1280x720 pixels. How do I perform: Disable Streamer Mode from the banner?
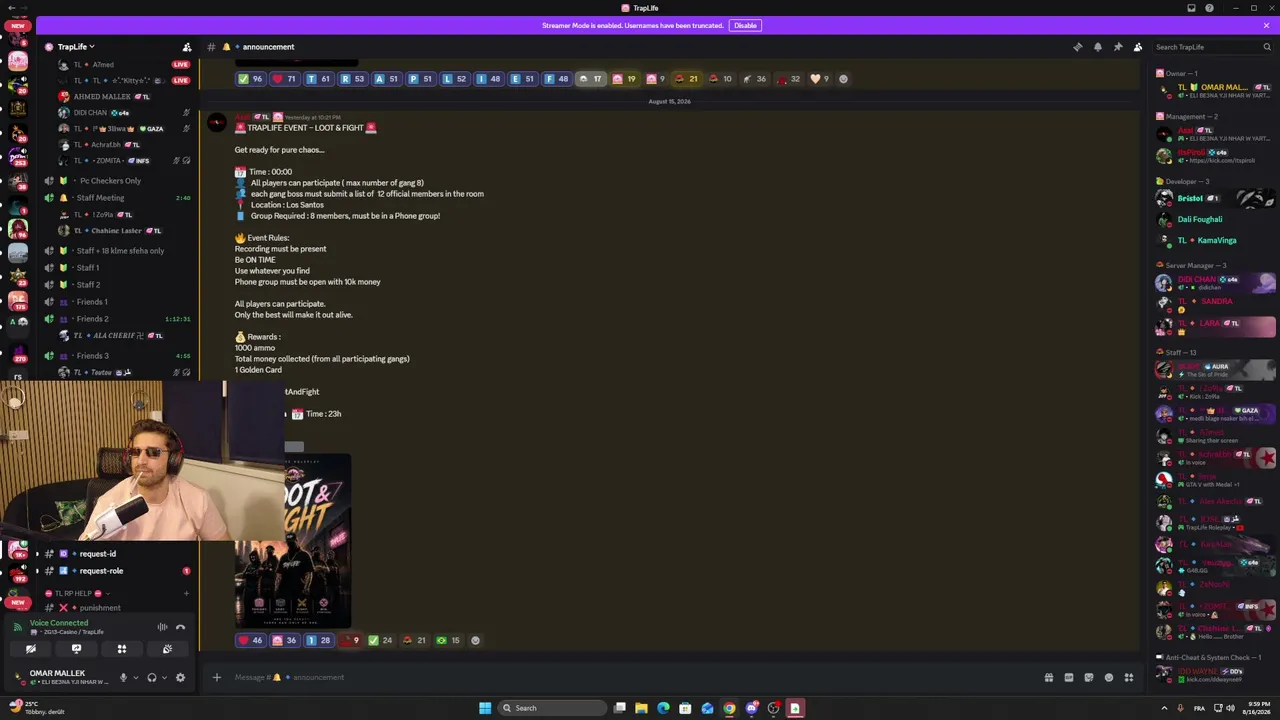point(745,25)
